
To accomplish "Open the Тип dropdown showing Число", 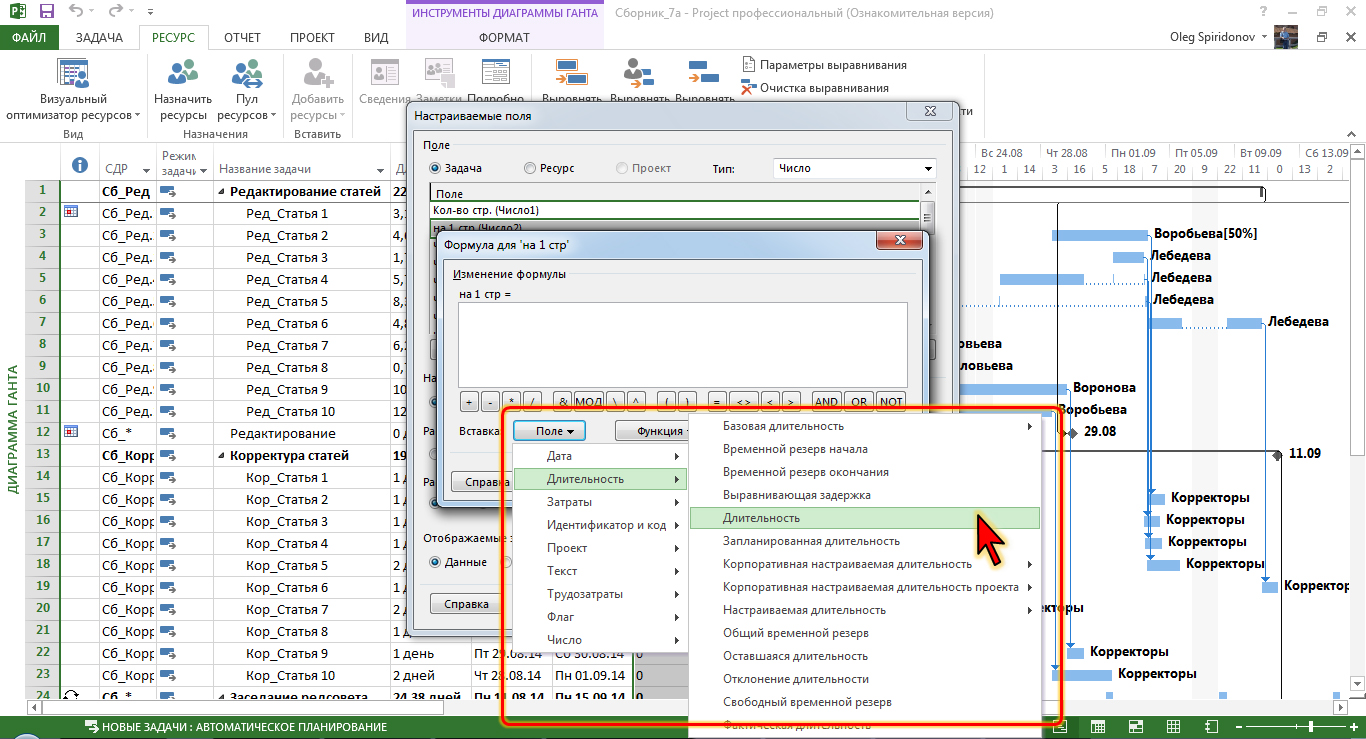I will point(854,169).
